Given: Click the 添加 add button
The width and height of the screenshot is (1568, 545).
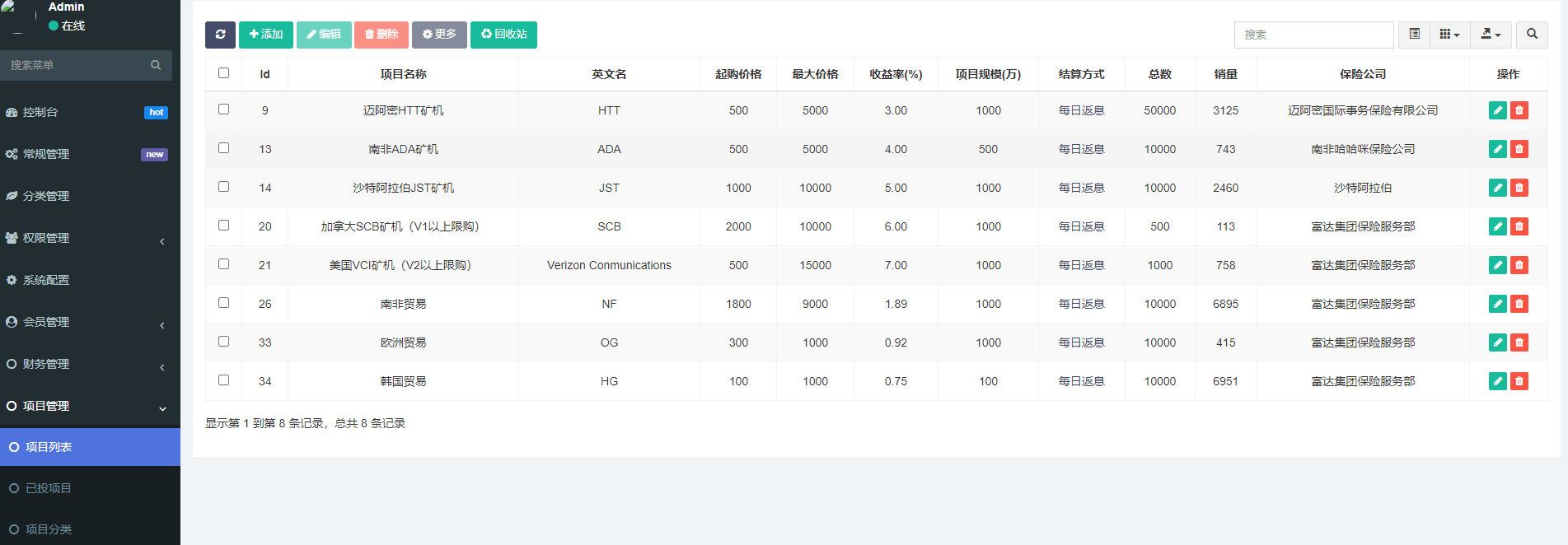Looking at the screenshot, I should [265, 35].
